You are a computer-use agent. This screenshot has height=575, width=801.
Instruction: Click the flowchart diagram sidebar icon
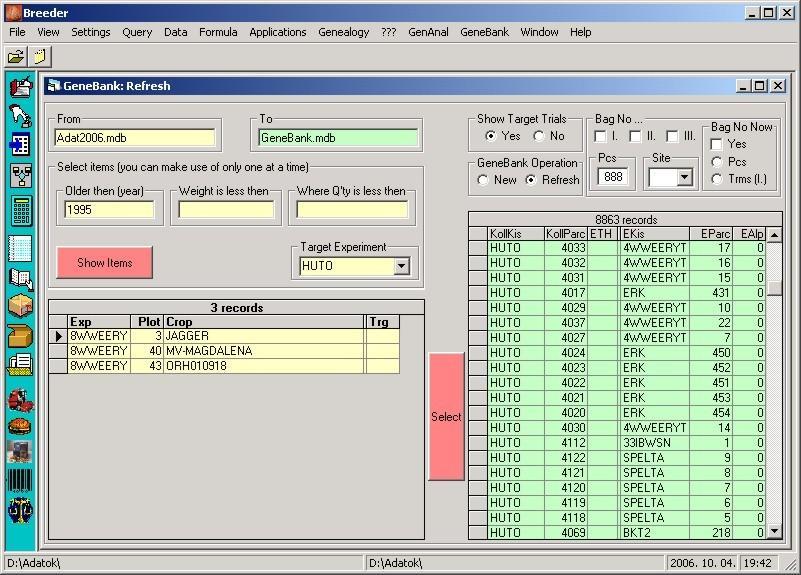(21, 175)
